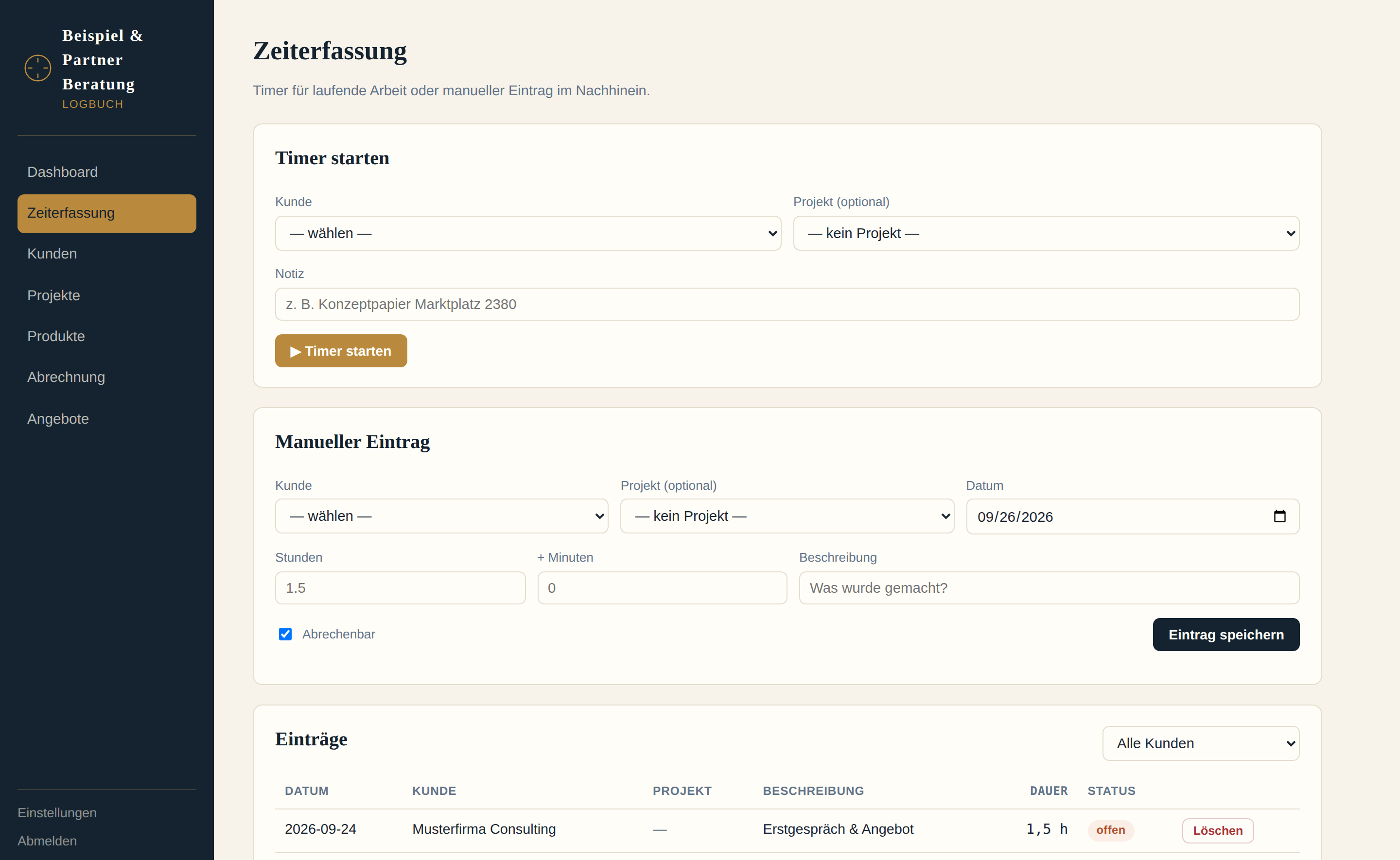
Task: Click Abmelden to log out
Action: 47,841
